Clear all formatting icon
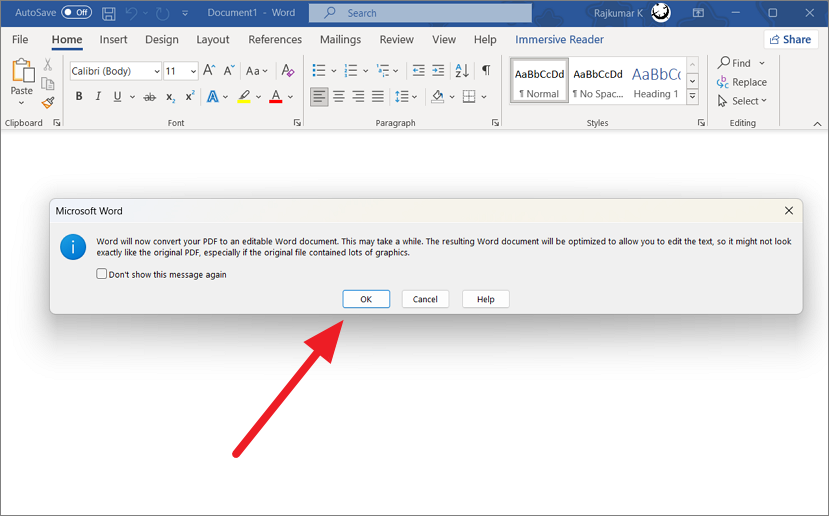 [x=288, y=70]
